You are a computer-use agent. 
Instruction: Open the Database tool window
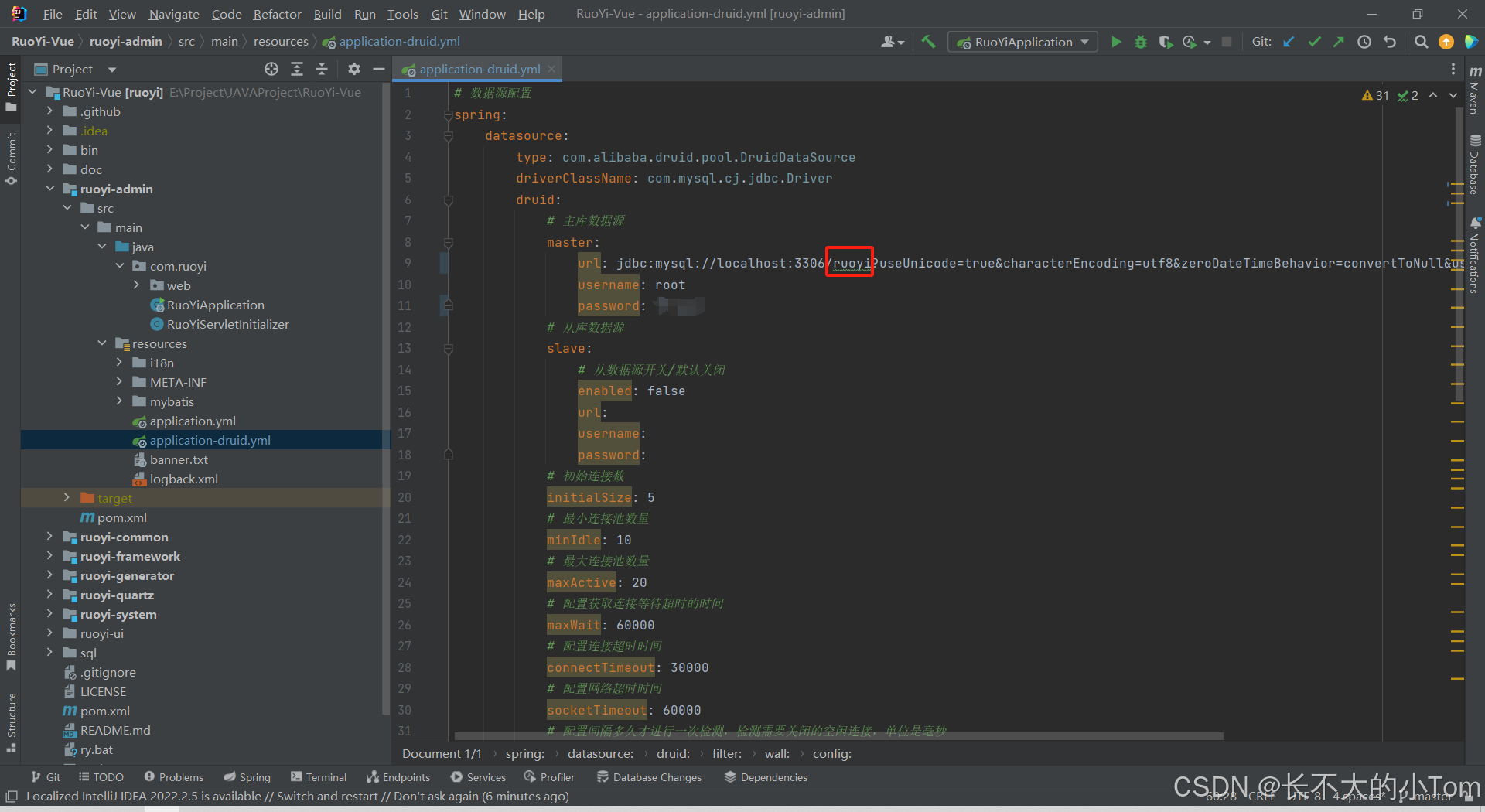1475,164
